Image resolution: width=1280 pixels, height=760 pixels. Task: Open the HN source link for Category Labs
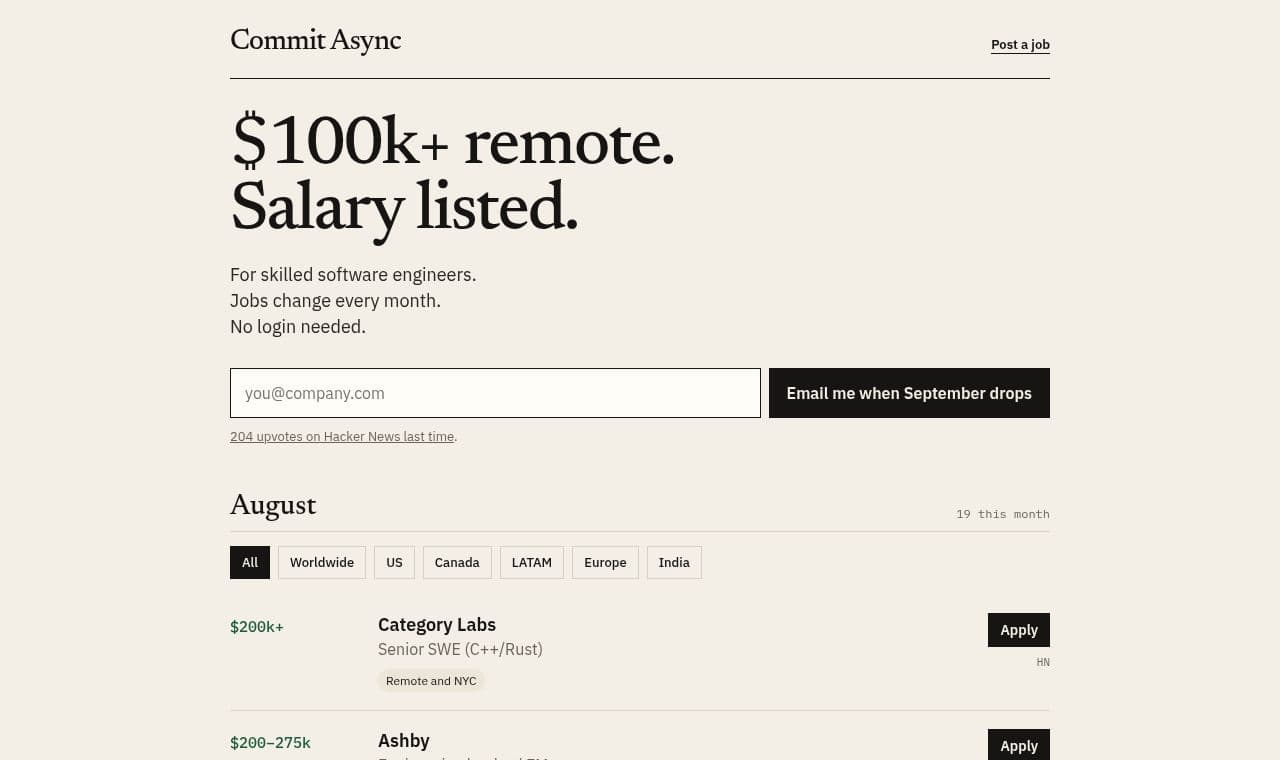(1043, 662)
